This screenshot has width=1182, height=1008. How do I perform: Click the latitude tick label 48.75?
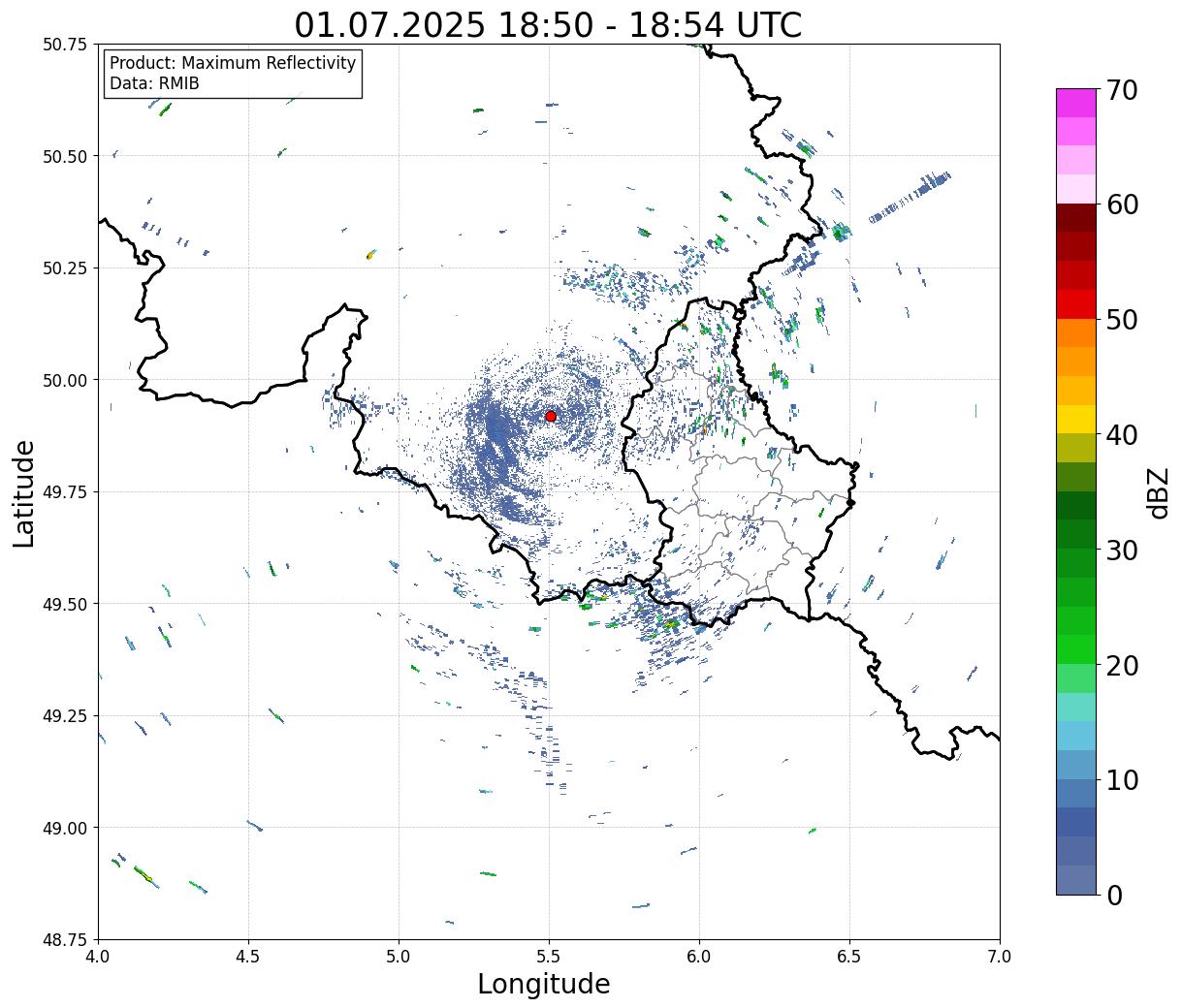pyautogui.click(x=65, y=940)
